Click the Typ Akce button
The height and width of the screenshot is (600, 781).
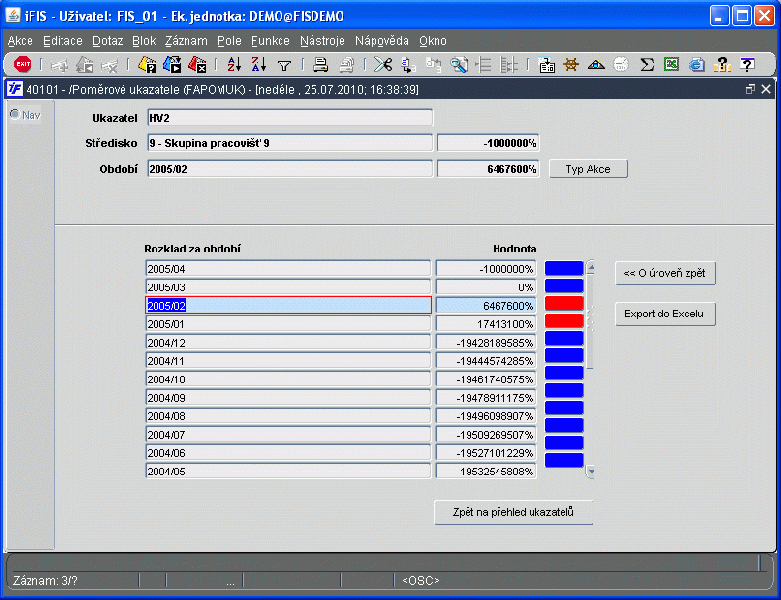[x=588, y=169]
